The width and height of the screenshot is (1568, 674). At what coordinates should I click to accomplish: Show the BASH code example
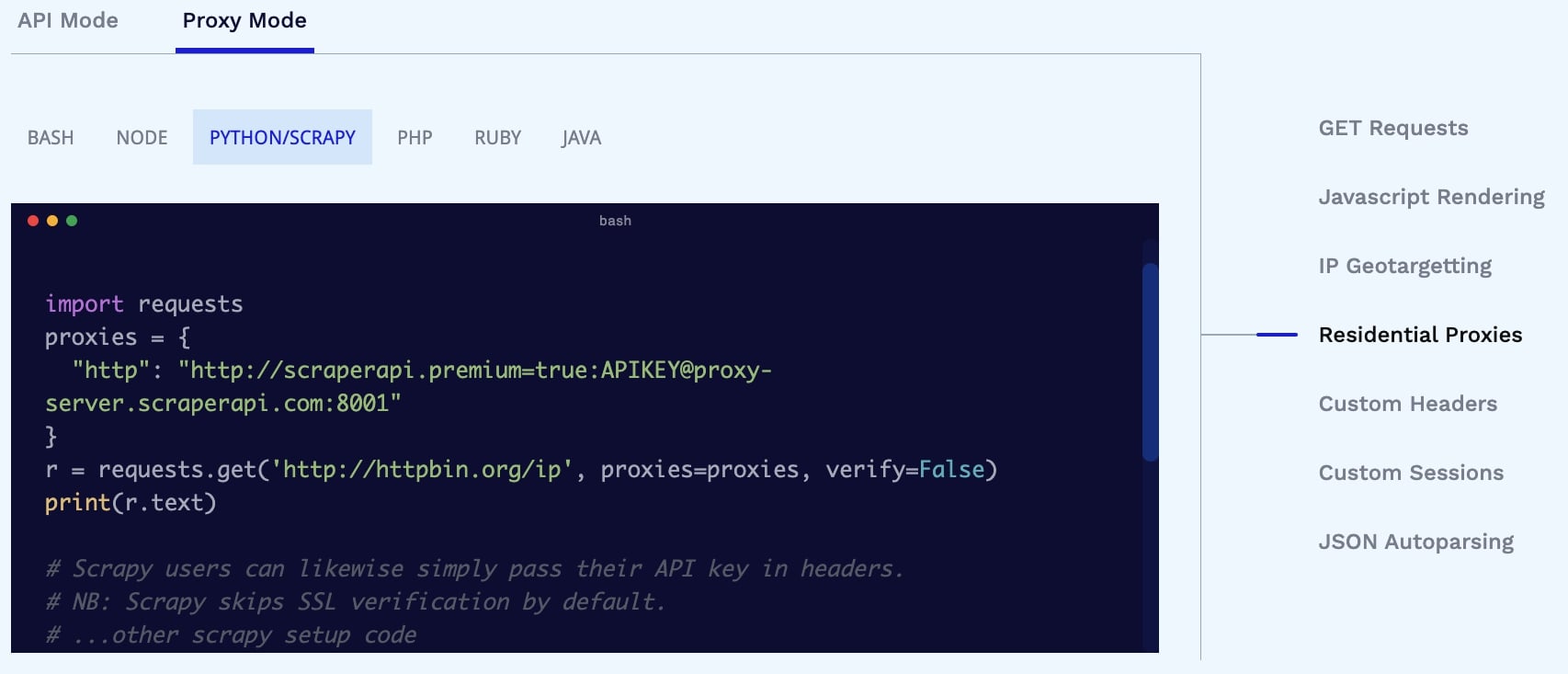click(51, 137)
